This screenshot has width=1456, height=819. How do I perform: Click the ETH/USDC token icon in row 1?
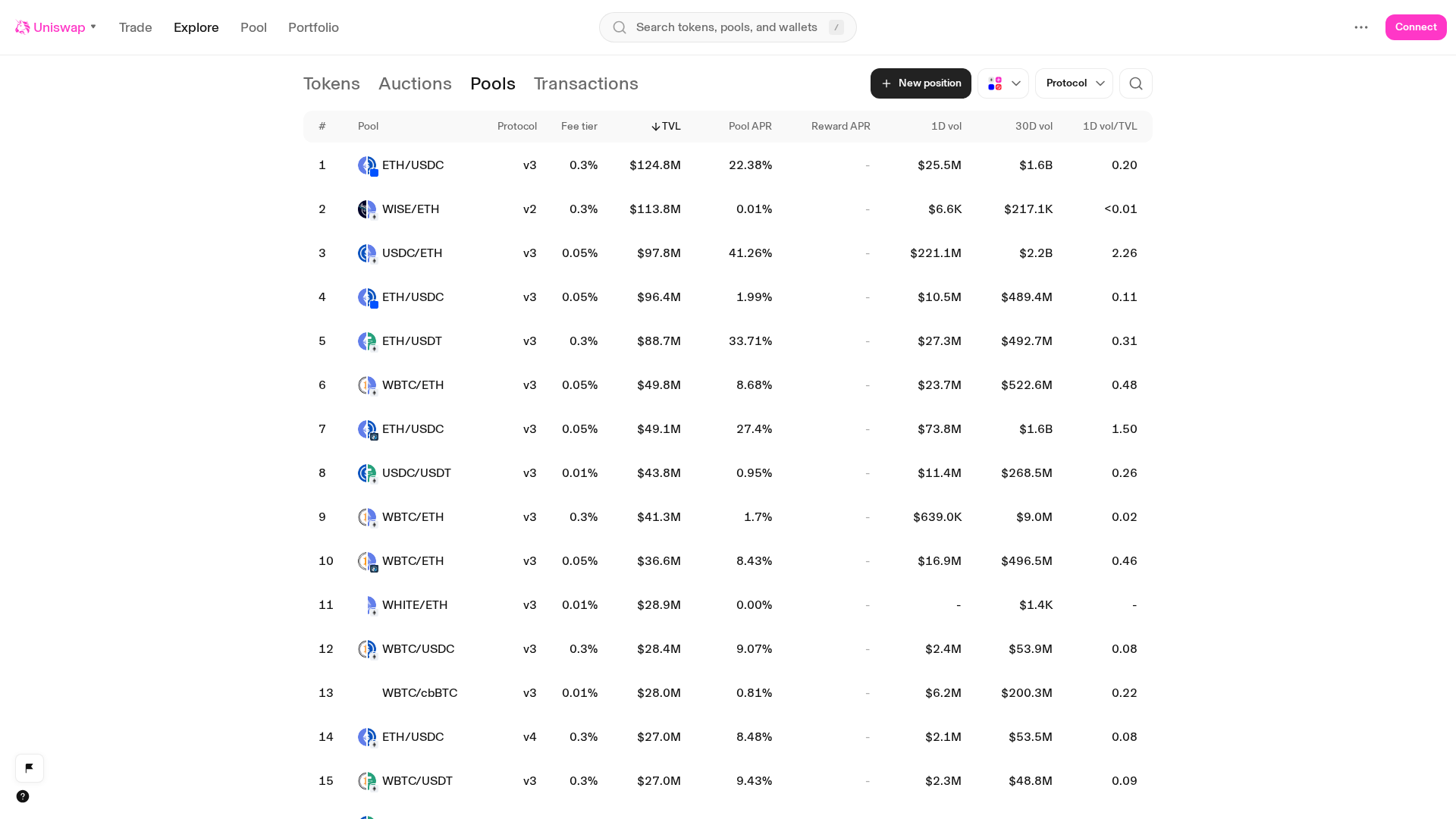367,165
